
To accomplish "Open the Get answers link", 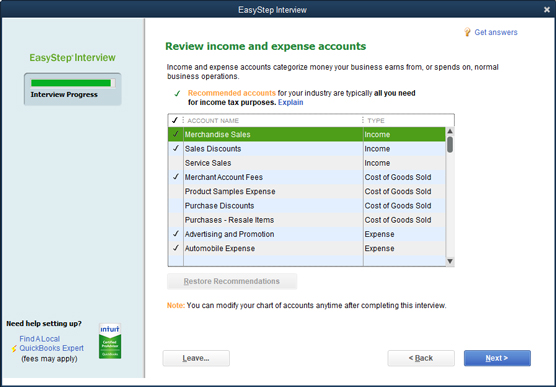I will tap(496, 32).
